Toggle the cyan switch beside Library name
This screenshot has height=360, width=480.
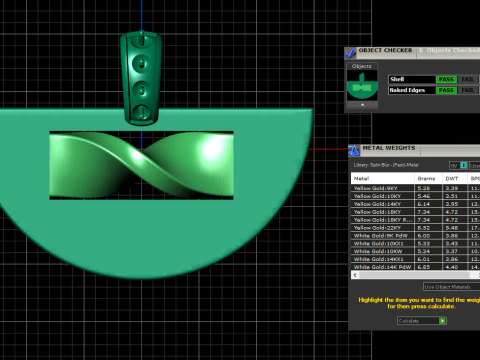point(463,165)
